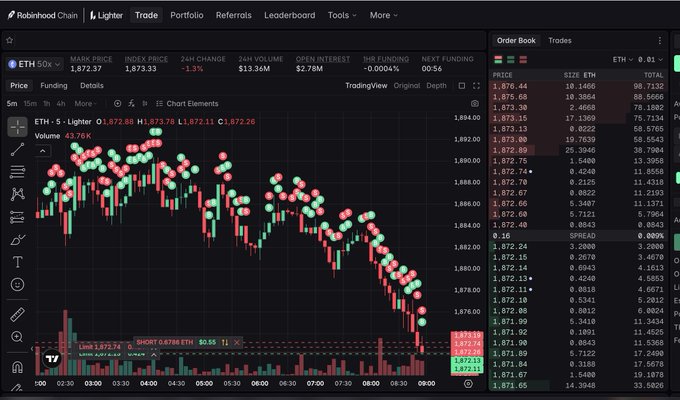
Task: Select the Price chart tab
Action: [19, 85]
